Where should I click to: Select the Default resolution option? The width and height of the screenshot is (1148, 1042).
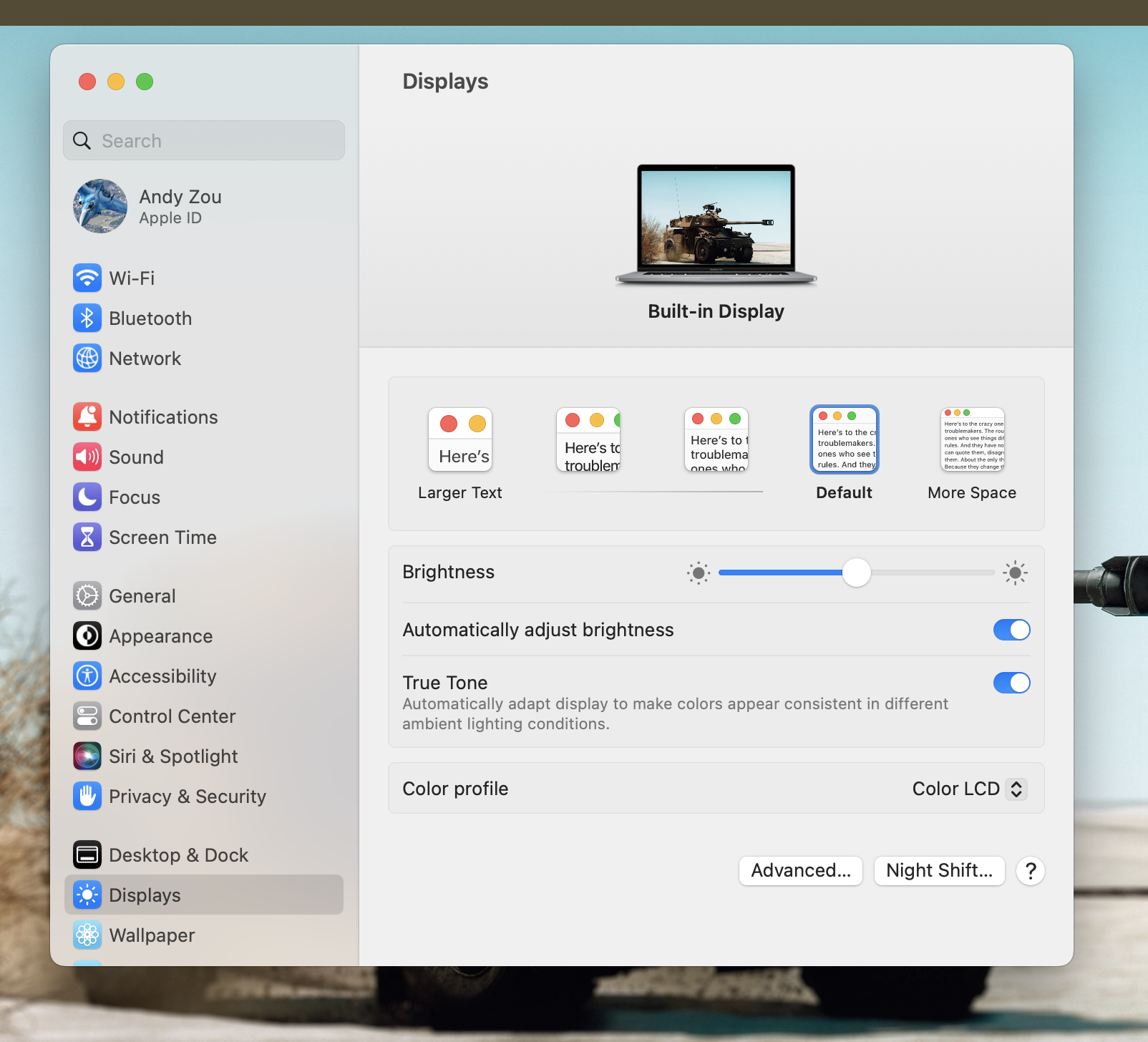(x=845, y=454)
